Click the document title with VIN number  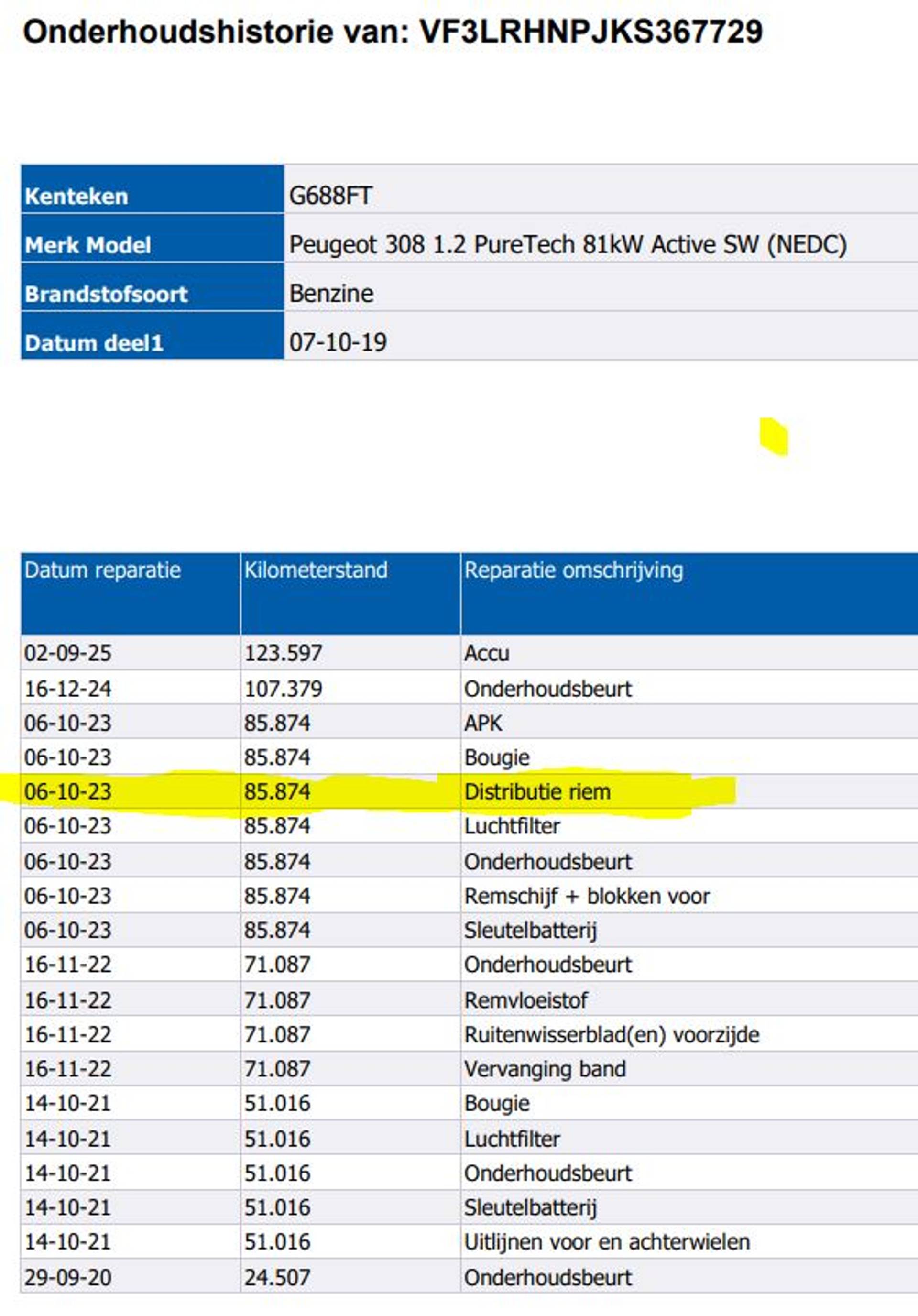coord(393,32)
